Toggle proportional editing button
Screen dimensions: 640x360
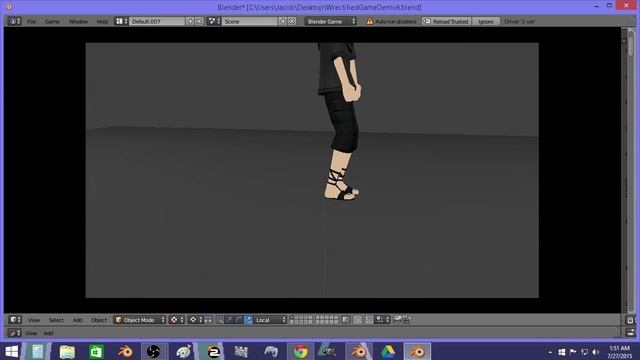click(358, 320)
